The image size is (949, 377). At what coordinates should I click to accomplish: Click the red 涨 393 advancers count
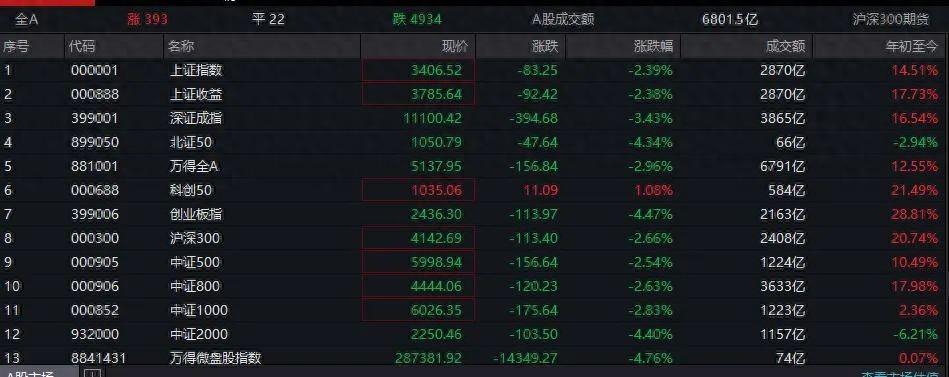(148, 19)
